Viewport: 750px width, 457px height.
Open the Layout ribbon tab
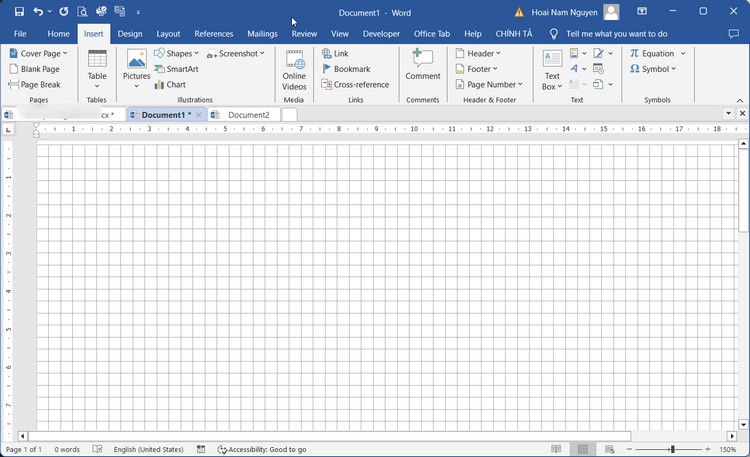click(x=168, y=34)
